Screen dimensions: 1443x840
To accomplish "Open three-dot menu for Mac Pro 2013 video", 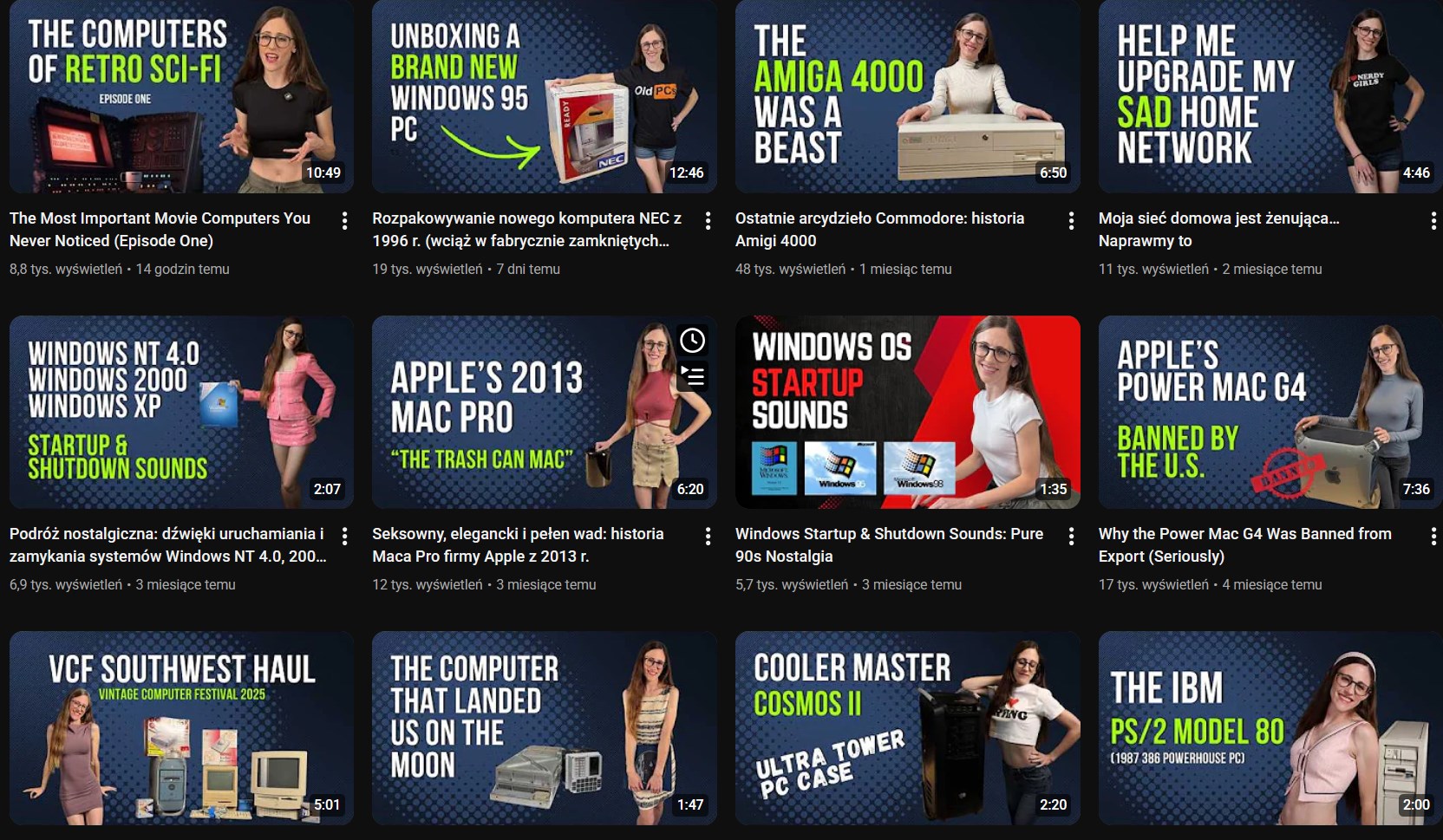I will tap(708, 537).
